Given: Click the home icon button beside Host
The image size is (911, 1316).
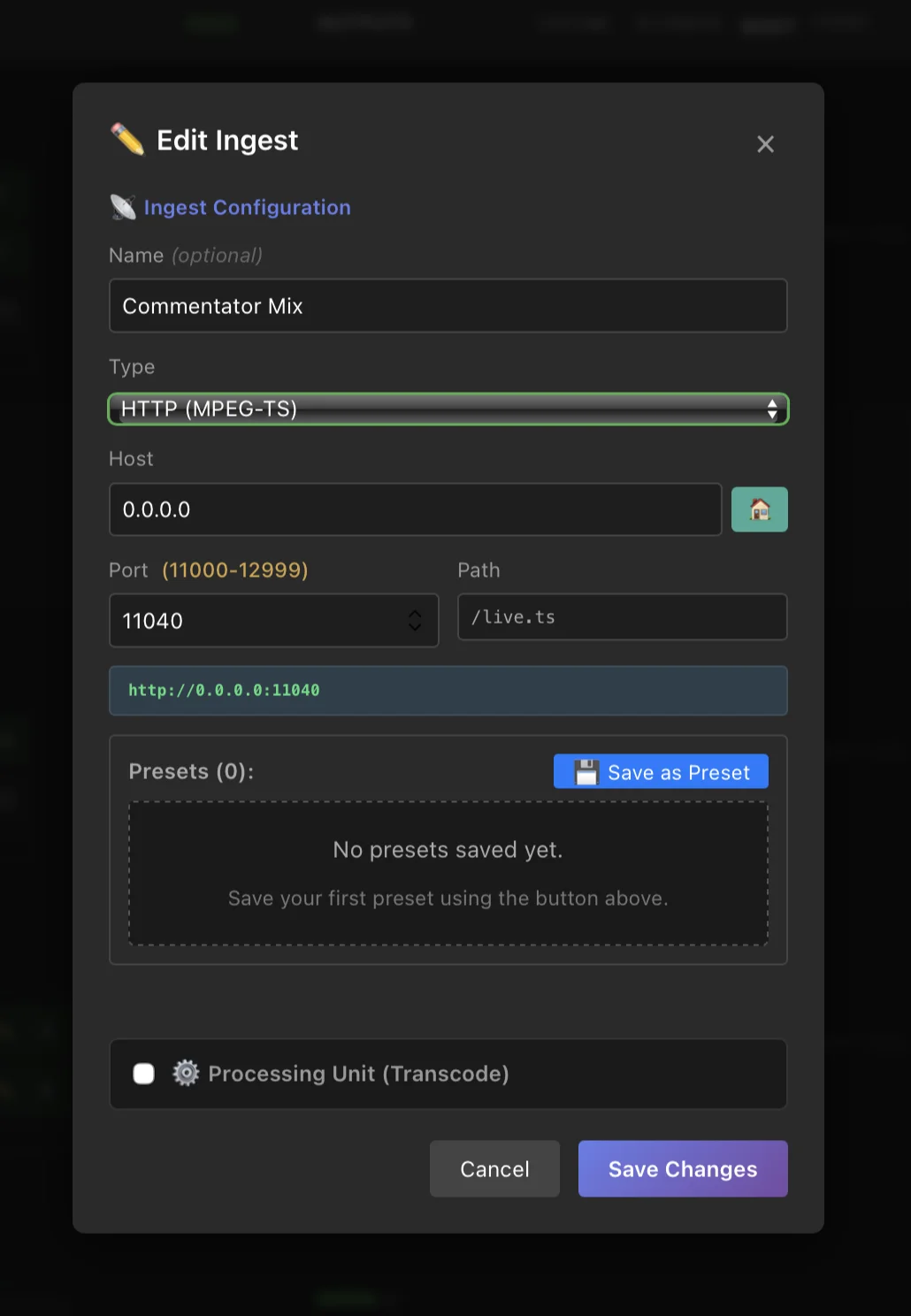Looking at the screenshot, I should (x=759, y=509).
